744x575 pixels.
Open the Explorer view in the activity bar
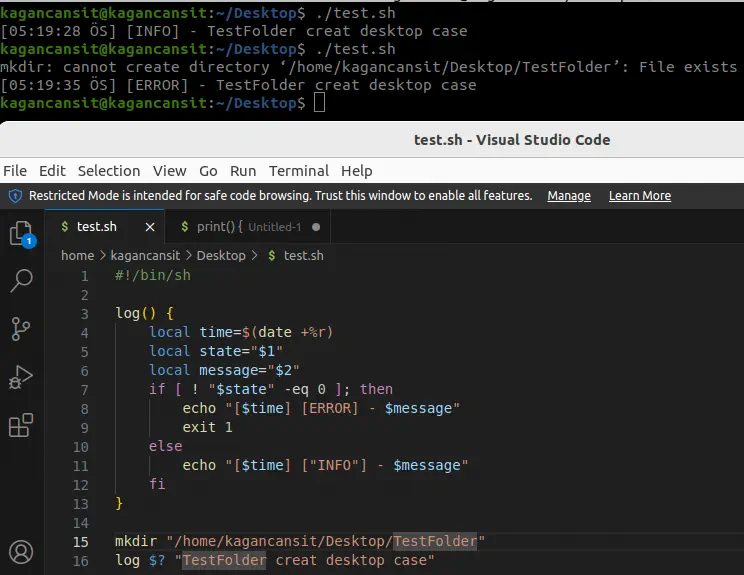tap(20, 234)
